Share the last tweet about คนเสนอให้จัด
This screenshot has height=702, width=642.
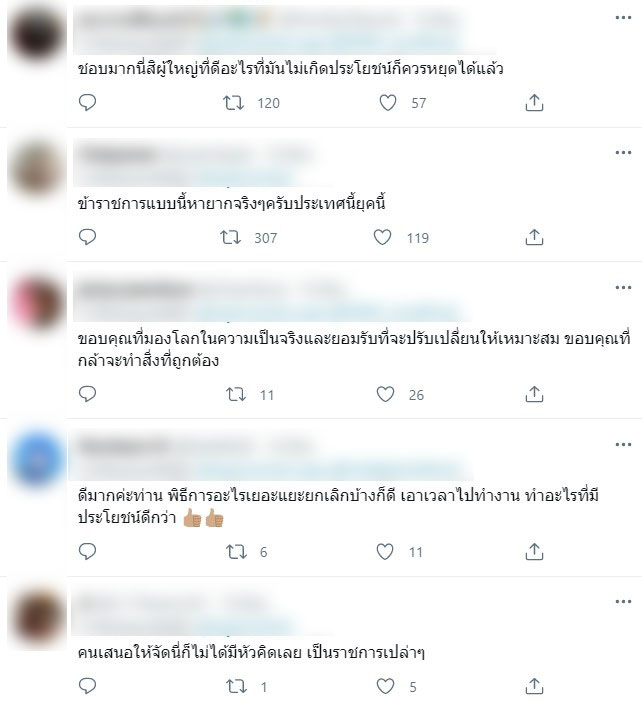[534, 686]
